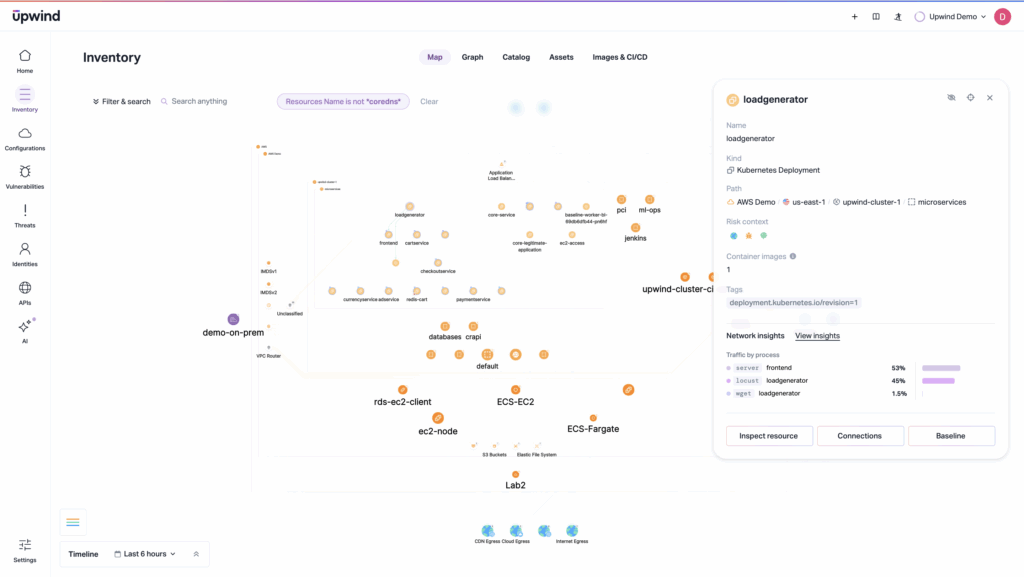Open the Upwind Demo organization dropdown

950,17
